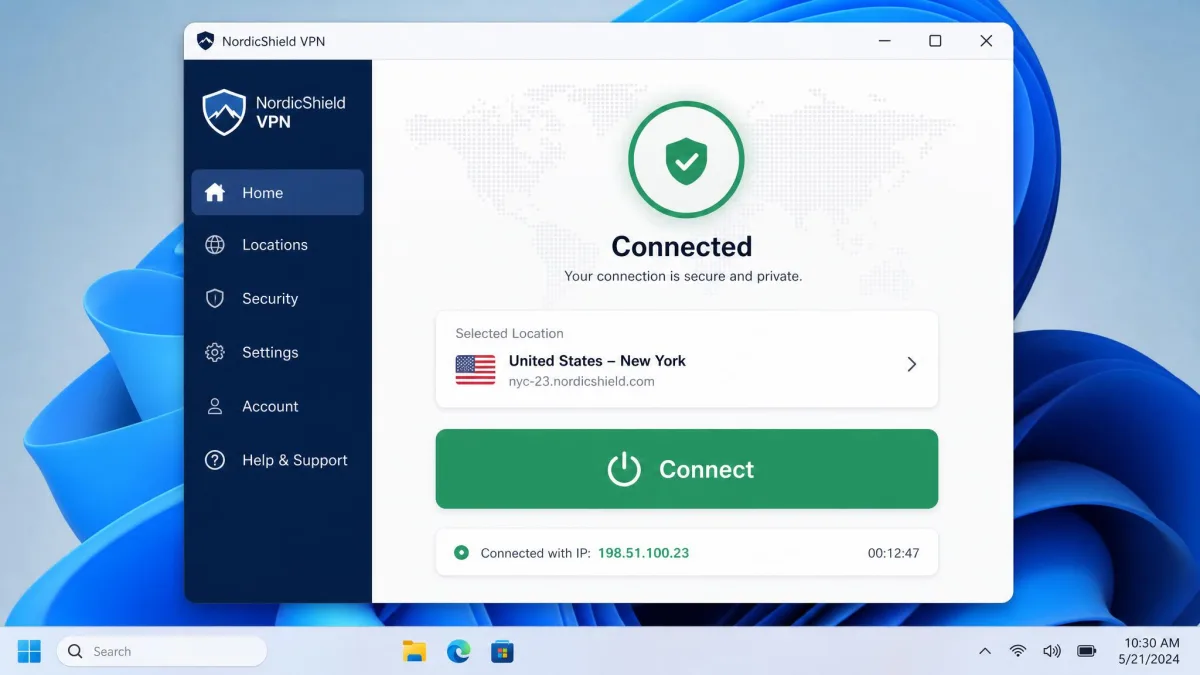Close the NordicShield VPN window

pyautogui.click(x=986, y=41)
